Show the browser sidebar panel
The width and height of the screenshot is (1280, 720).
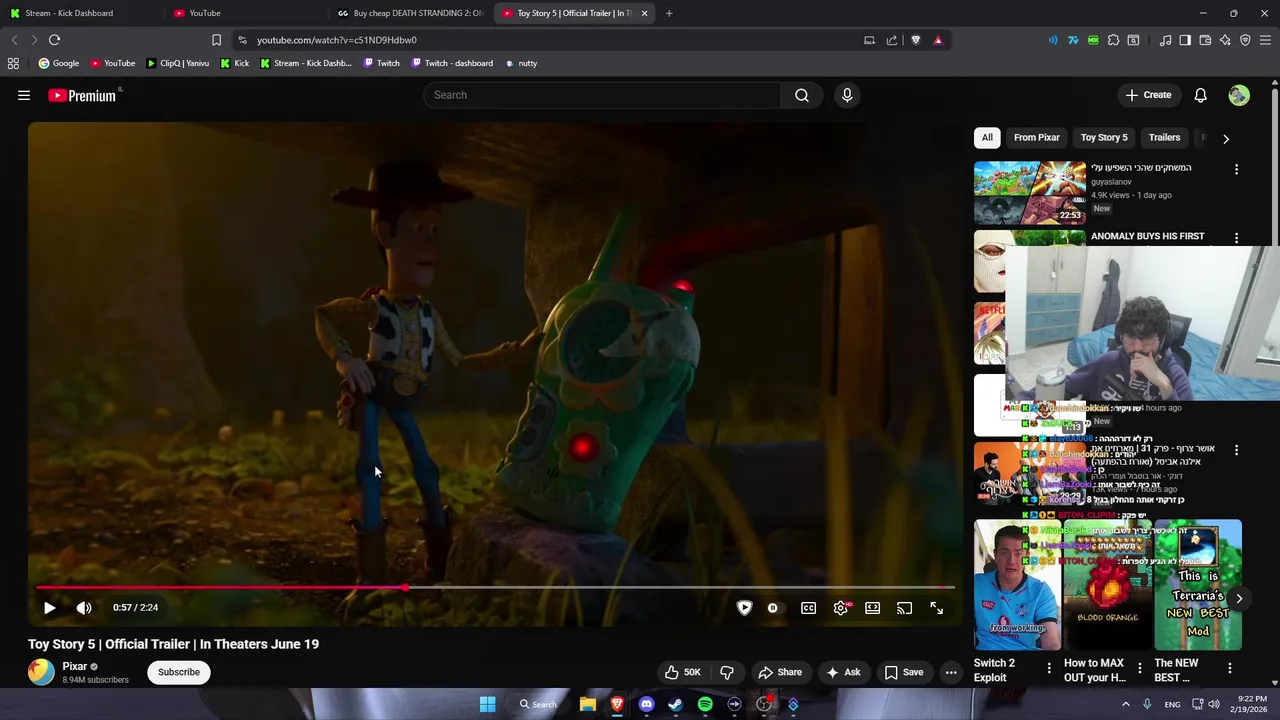pos(1185,40)
